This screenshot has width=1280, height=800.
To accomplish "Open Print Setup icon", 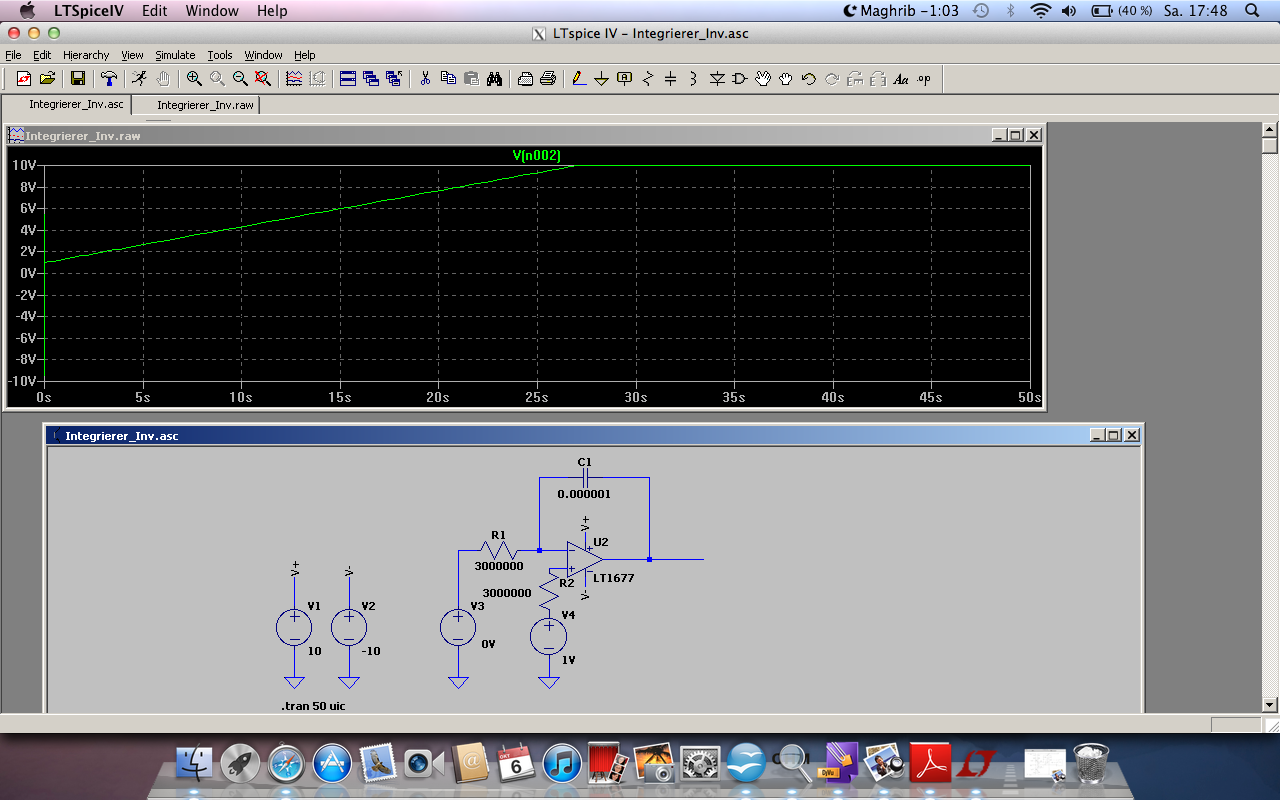I will coord(525,79).
